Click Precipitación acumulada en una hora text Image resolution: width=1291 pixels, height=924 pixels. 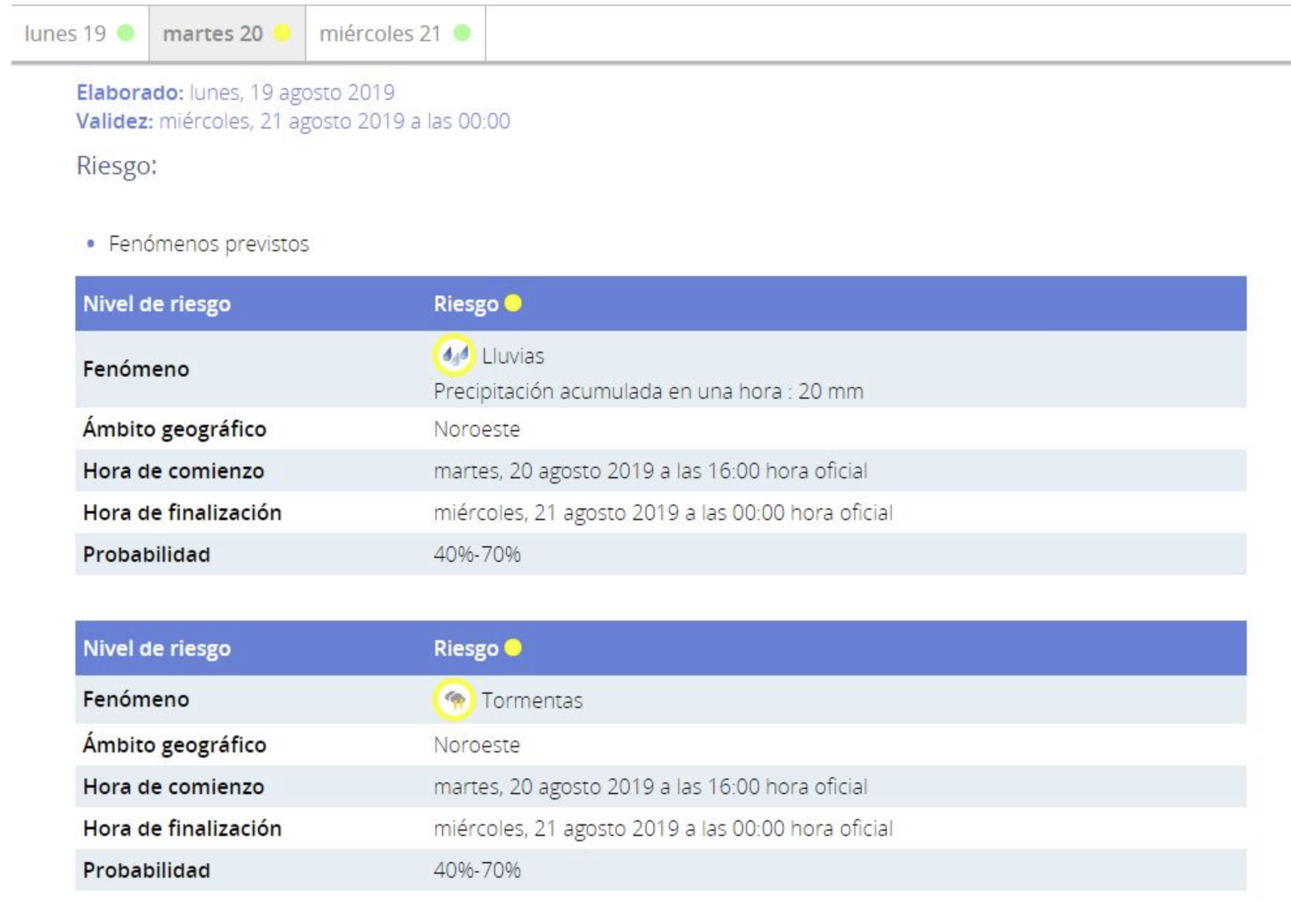(648, 392)
